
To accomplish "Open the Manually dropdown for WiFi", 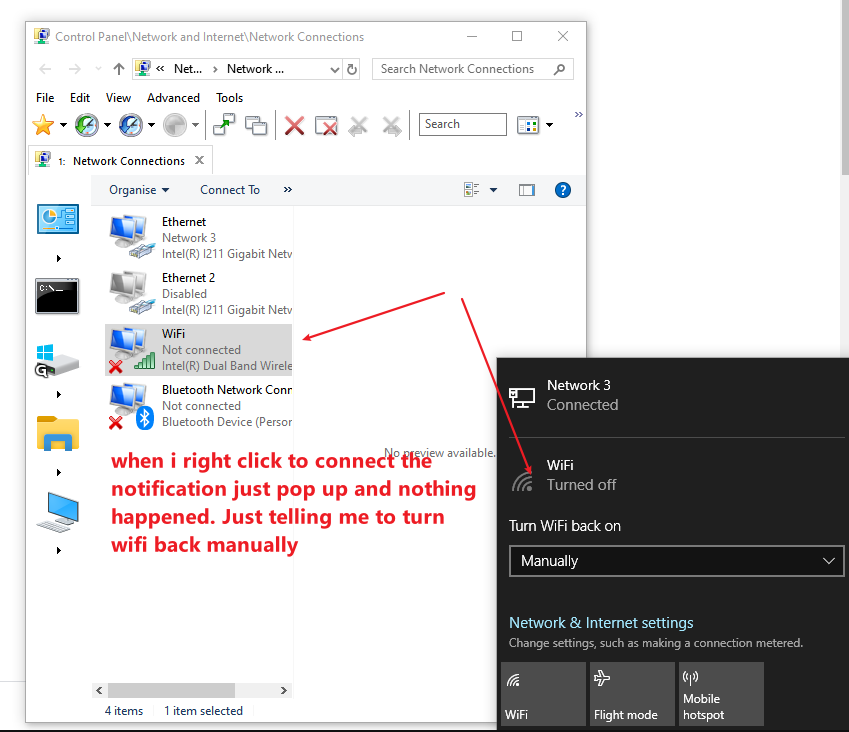I will pyautogui.click(x=676, y=561).
